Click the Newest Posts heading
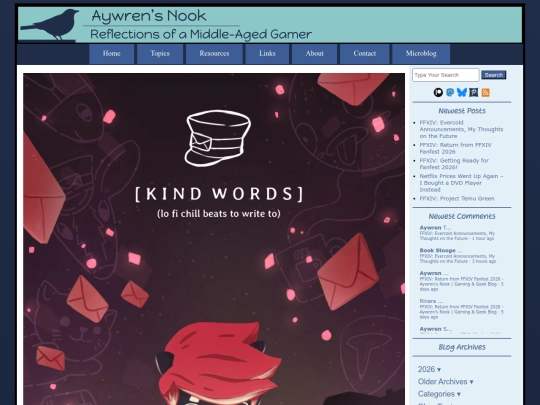The height and width of the screenshot is (405, 540). pos(462,111)
